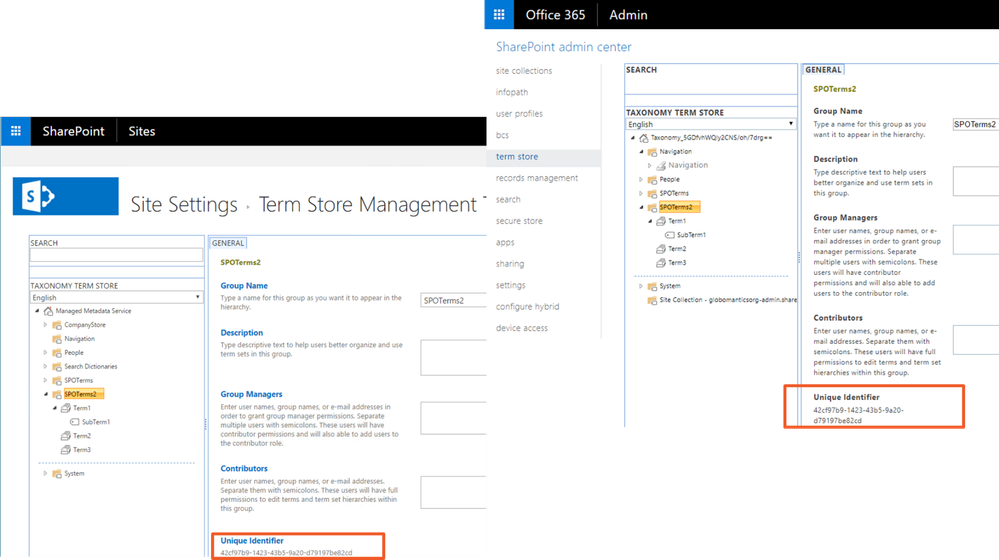Viewport: 999px width, 560px height.
Task: Click Term1 term set icon in admin center
Action: [661, 221]
